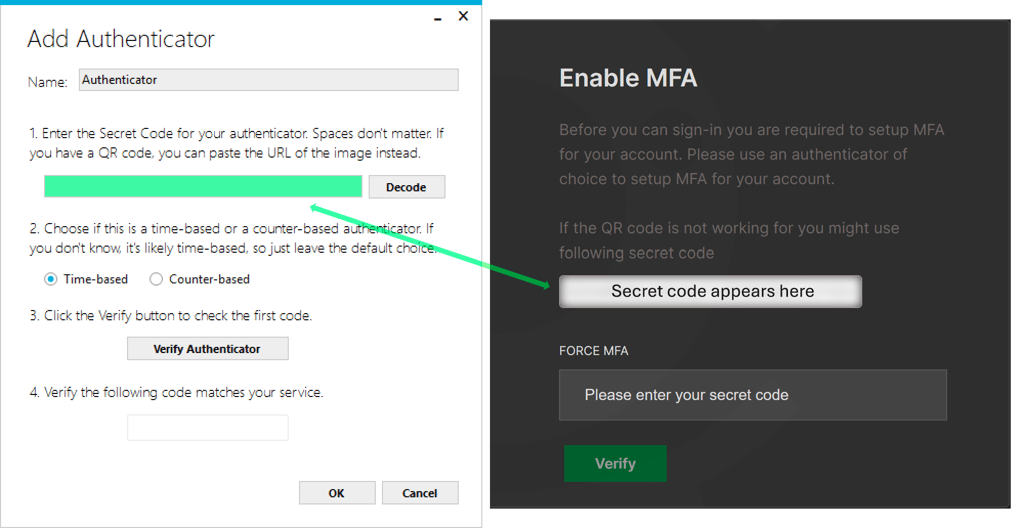The width and height of the screenshot is (1024, 528).
Task: Close the Add Authenticator dialog window
Action: coord(463,16)
